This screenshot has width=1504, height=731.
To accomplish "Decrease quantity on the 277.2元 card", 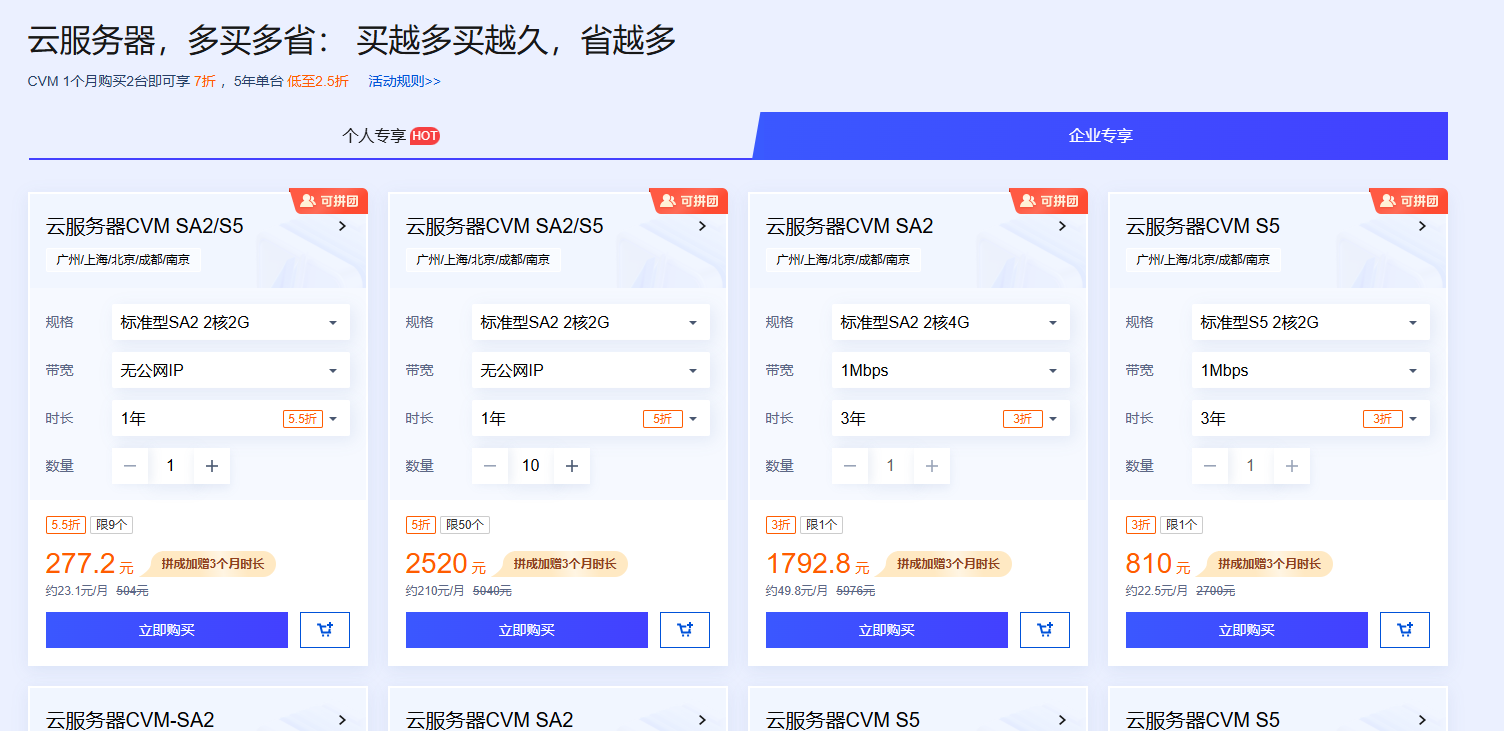I will [x=130, y=466].
